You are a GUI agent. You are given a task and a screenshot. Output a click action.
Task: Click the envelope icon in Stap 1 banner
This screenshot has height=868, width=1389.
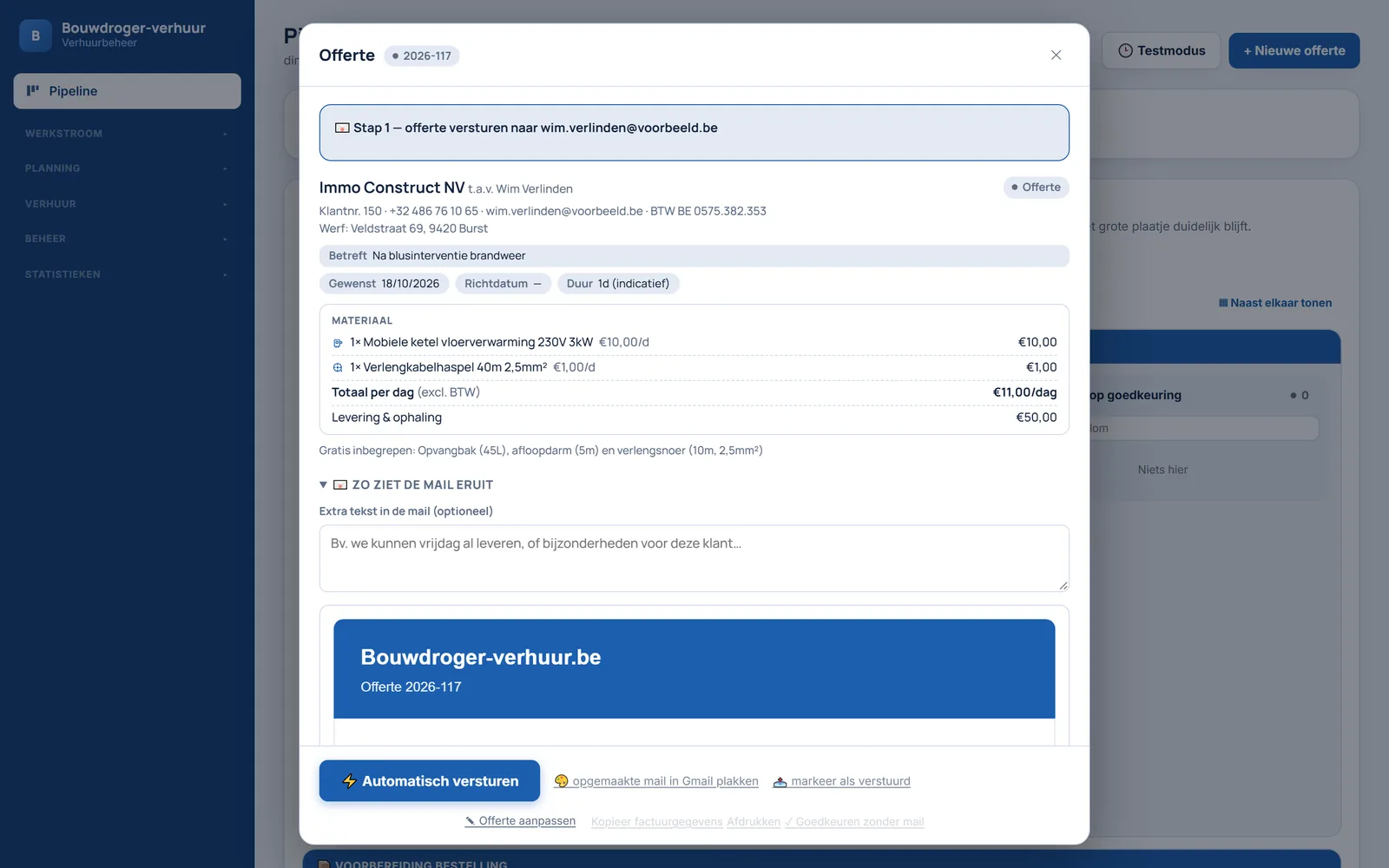pos(342,128)
